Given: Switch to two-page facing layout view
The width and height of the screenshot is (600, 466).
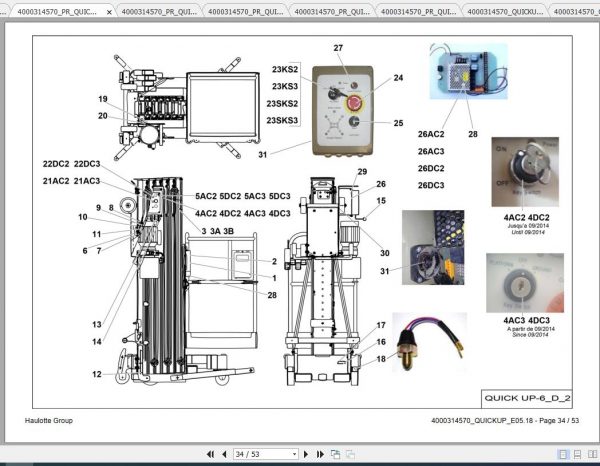Looking at the screenshot, I should point(592,454).
